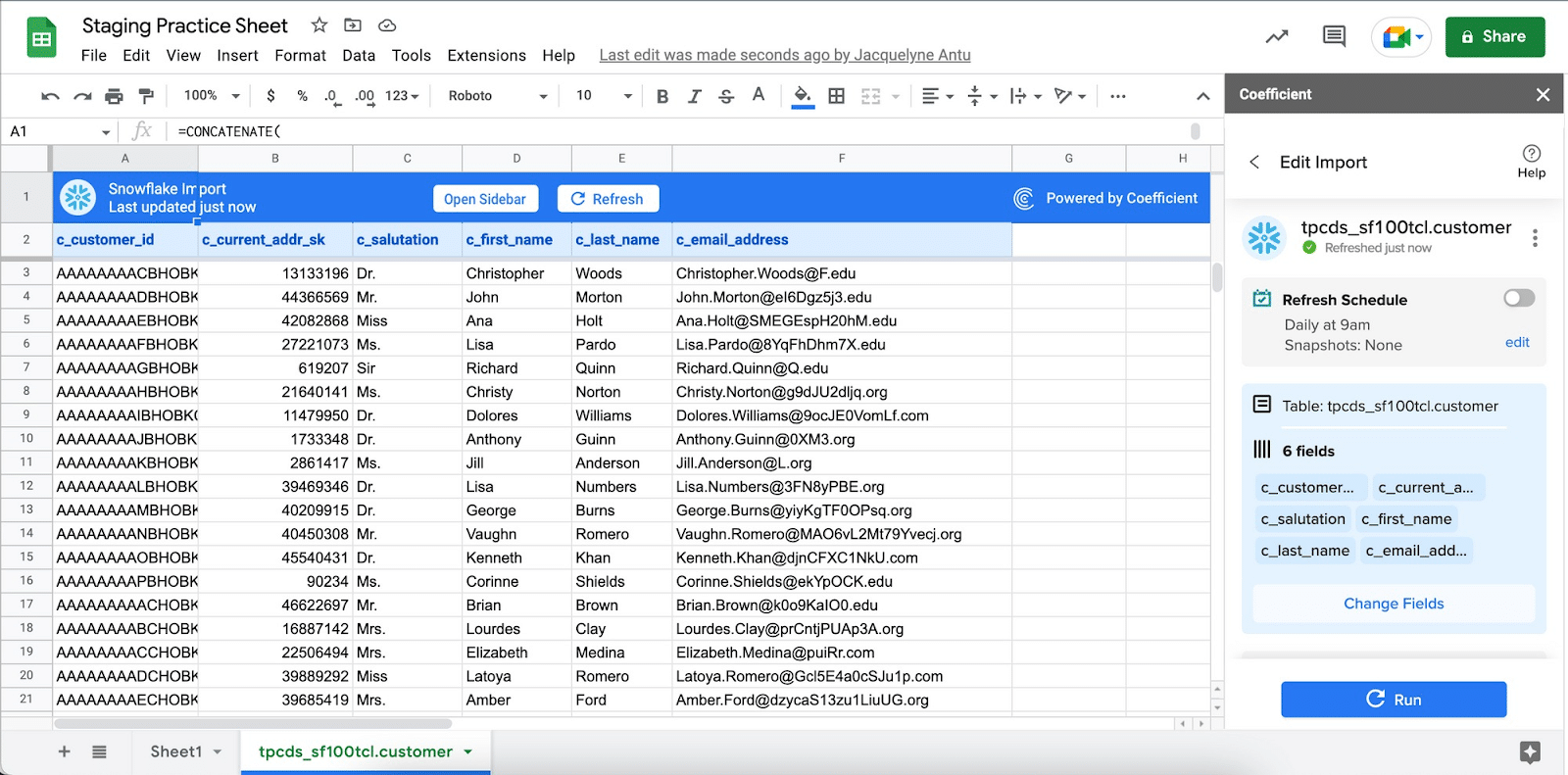Click the Print icon

[115, 96]
